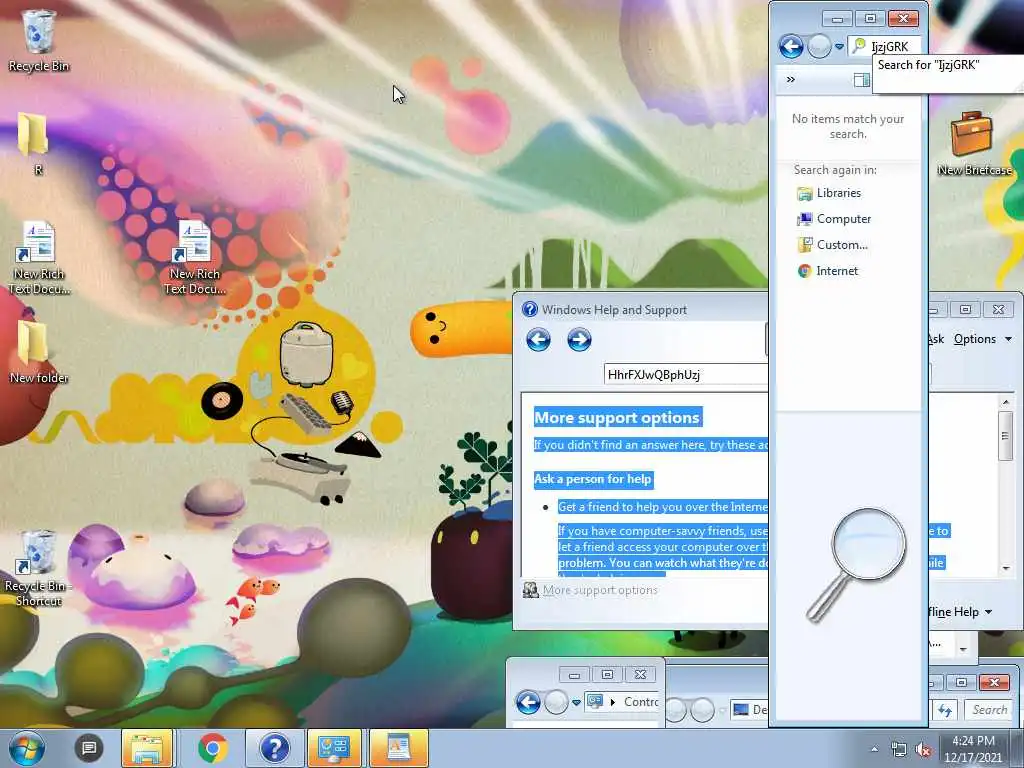
Task: Open the dropdown below Offline Help
Action: (x=963, y=649)
